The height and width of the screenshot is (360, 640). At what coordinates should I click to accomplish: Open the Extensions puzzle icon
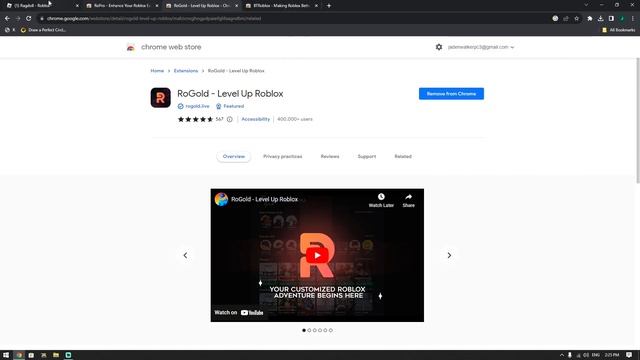(x=590, y=18)
